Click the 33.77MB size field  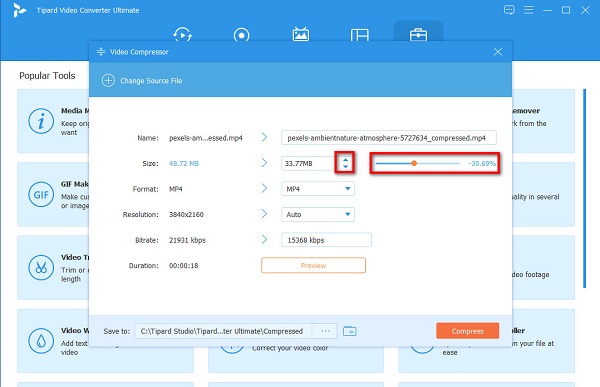[308, 163]
